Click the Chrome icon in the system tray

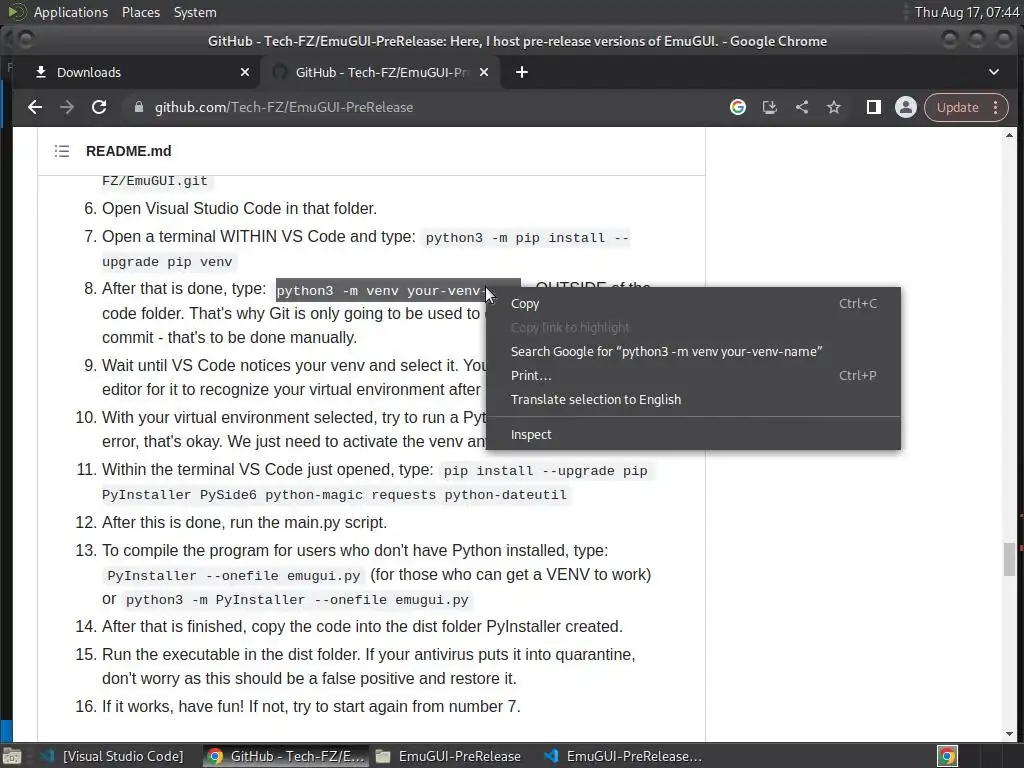[x=947, y=756]
